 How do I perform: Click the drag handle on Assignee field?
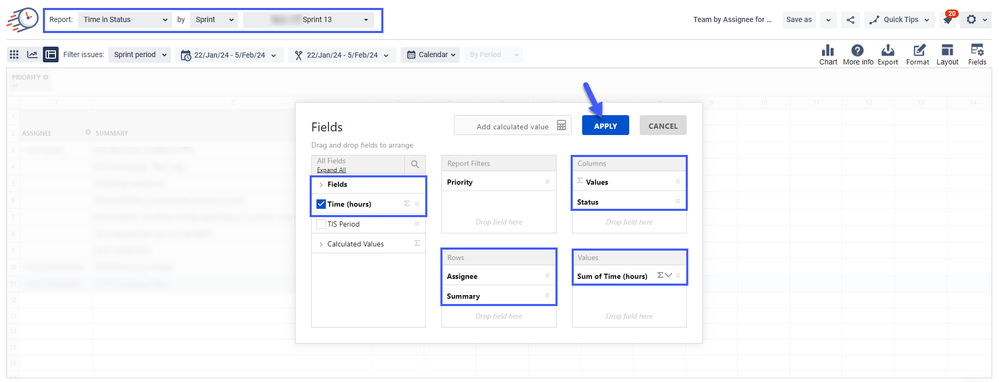tap(547, 276)
